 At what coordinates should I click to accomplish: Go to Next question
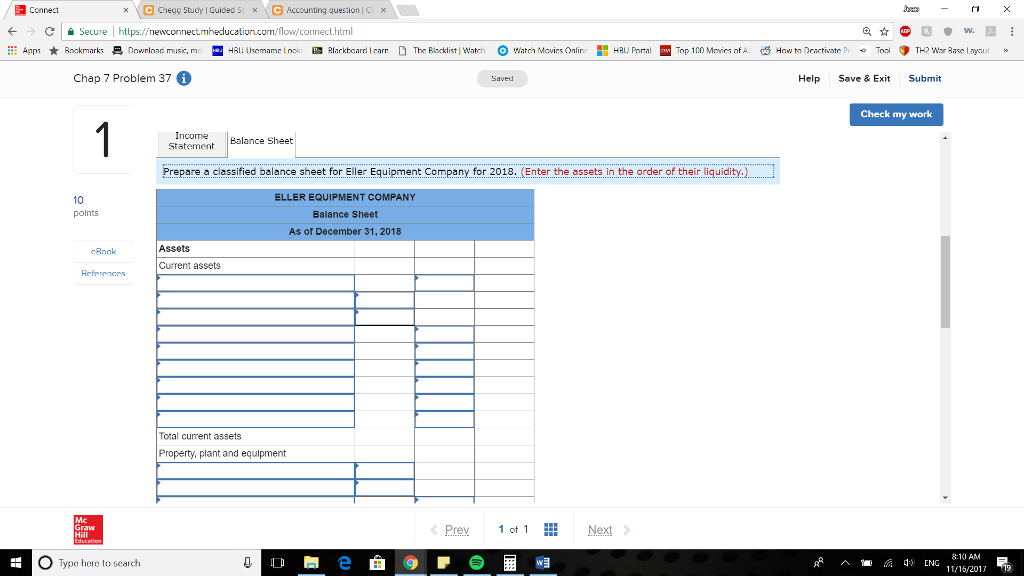(608, 530)
